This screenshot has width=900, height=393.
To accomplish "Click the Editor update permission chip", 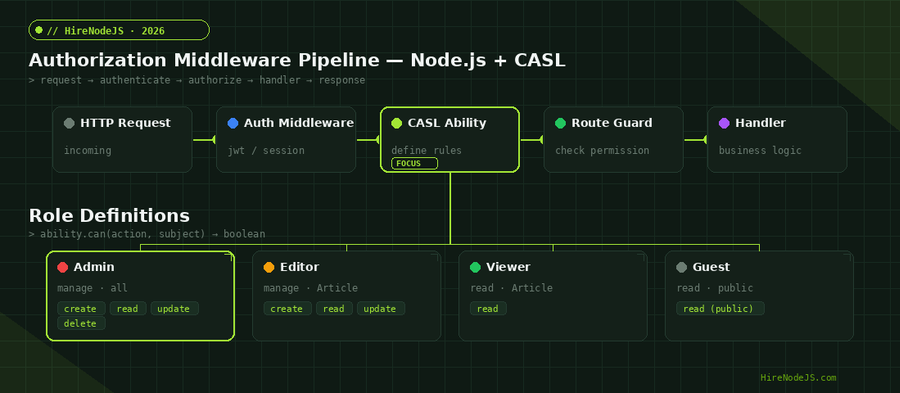I will point(381,309).
